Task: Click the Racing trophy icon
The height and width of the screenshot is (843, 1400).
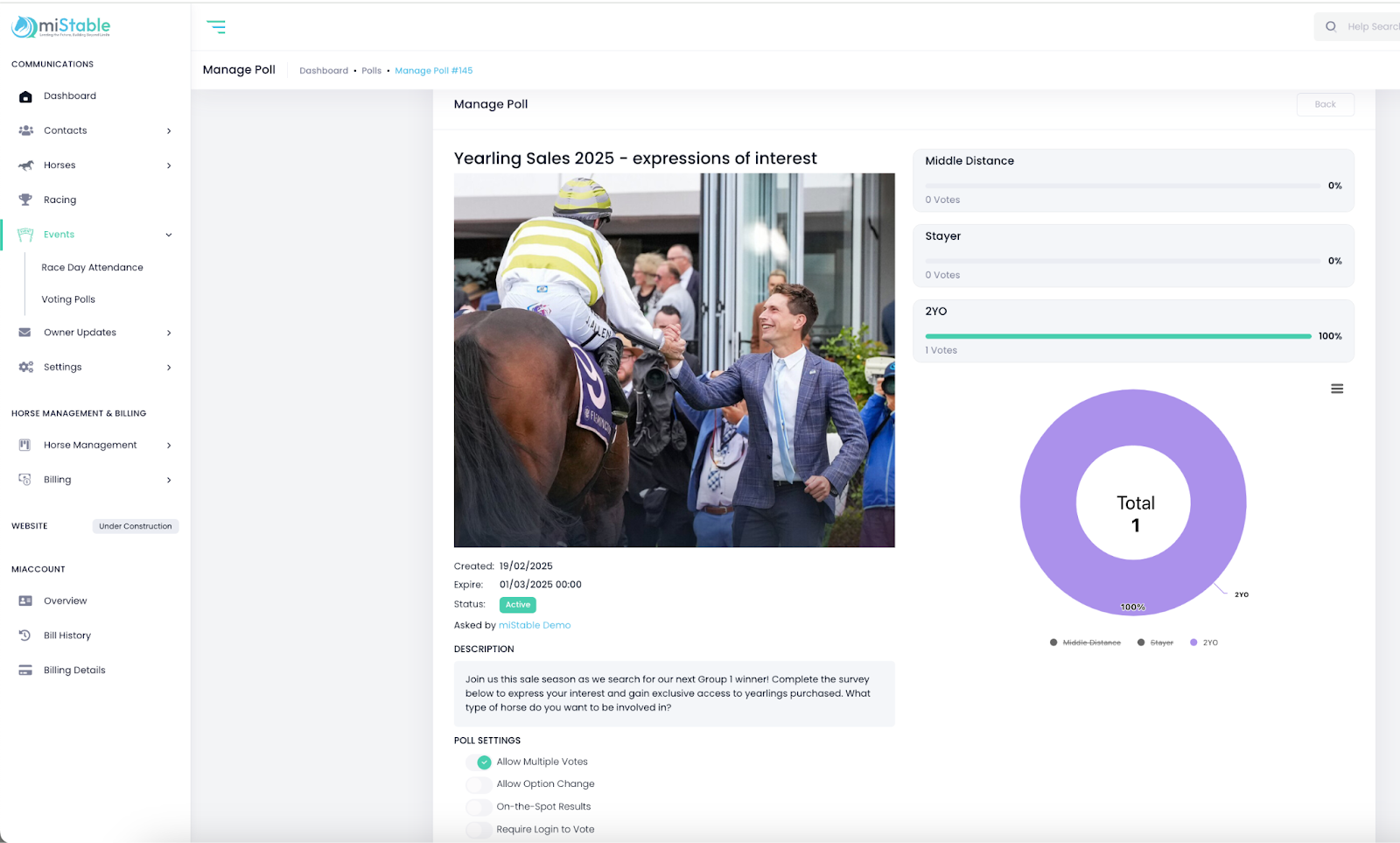Action: pos(25,200)
